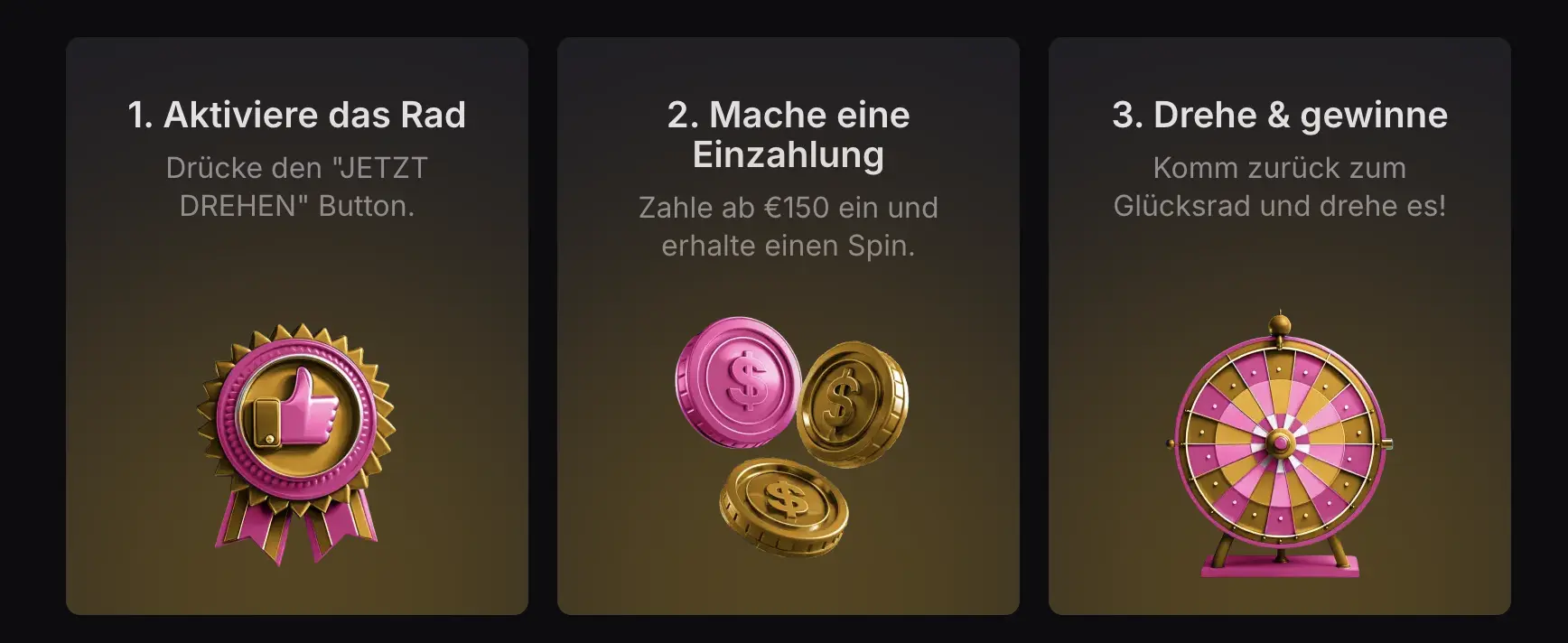Select the "3. Drehe & gewinne" heading

(x=1280, y=116)
